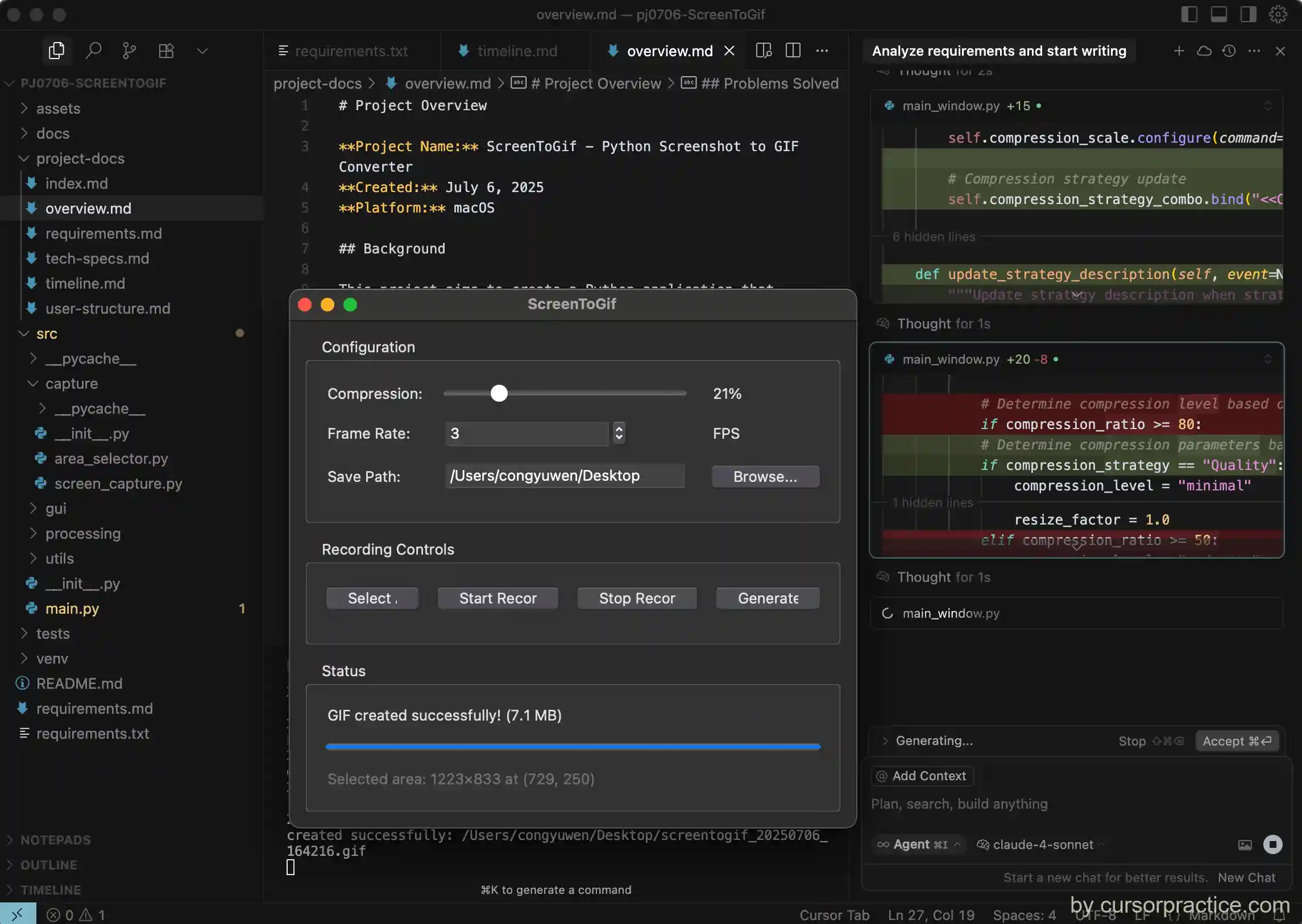Accept the generated changes

tap(1237, 741)
